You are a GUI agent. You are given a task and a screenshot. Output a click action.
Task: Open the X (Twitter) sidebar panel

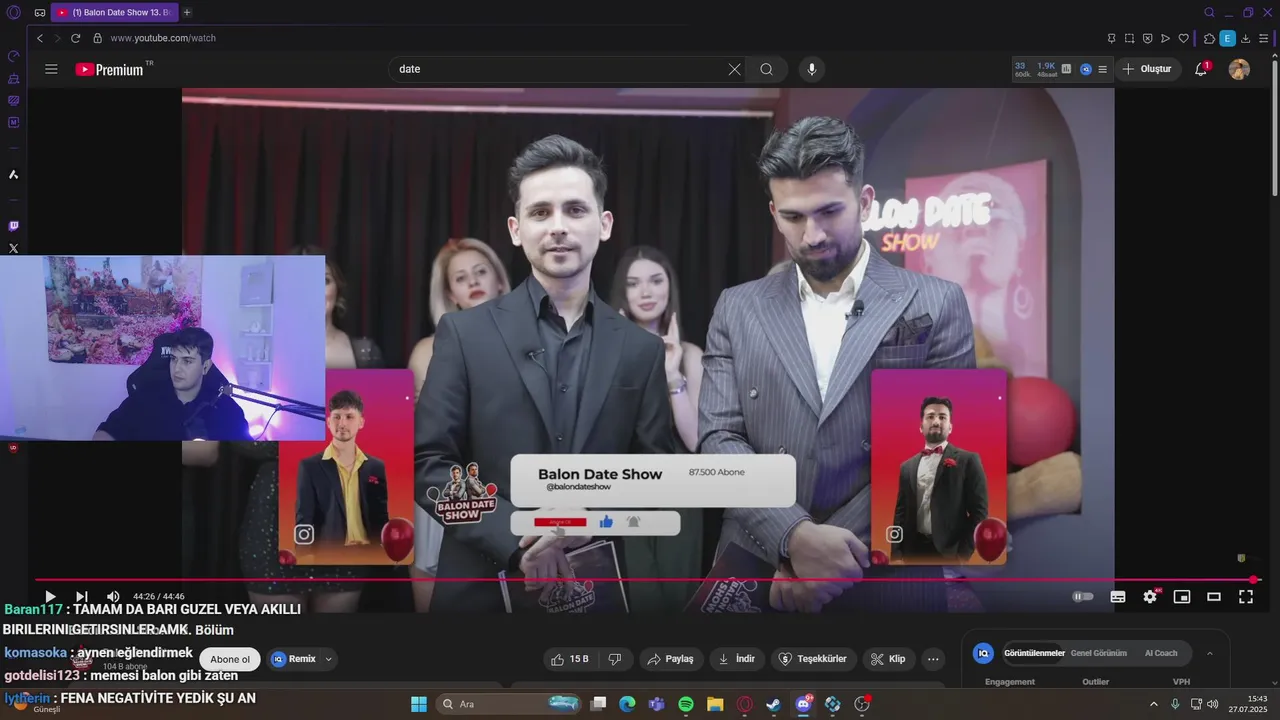[x=13, y=248]
